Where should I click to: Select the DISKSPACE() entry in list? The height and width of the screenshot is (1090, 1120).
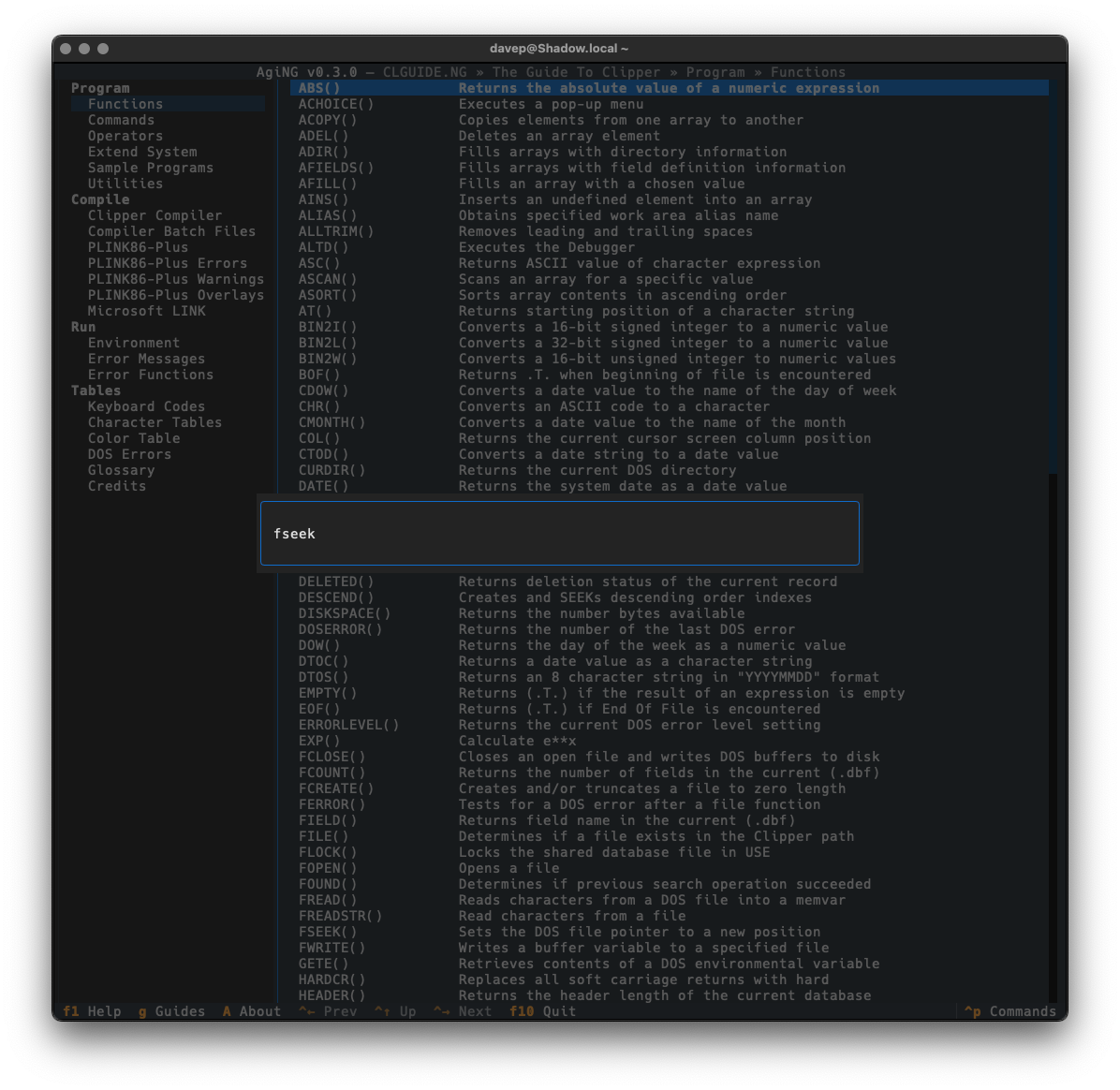[x=344, y=613]
